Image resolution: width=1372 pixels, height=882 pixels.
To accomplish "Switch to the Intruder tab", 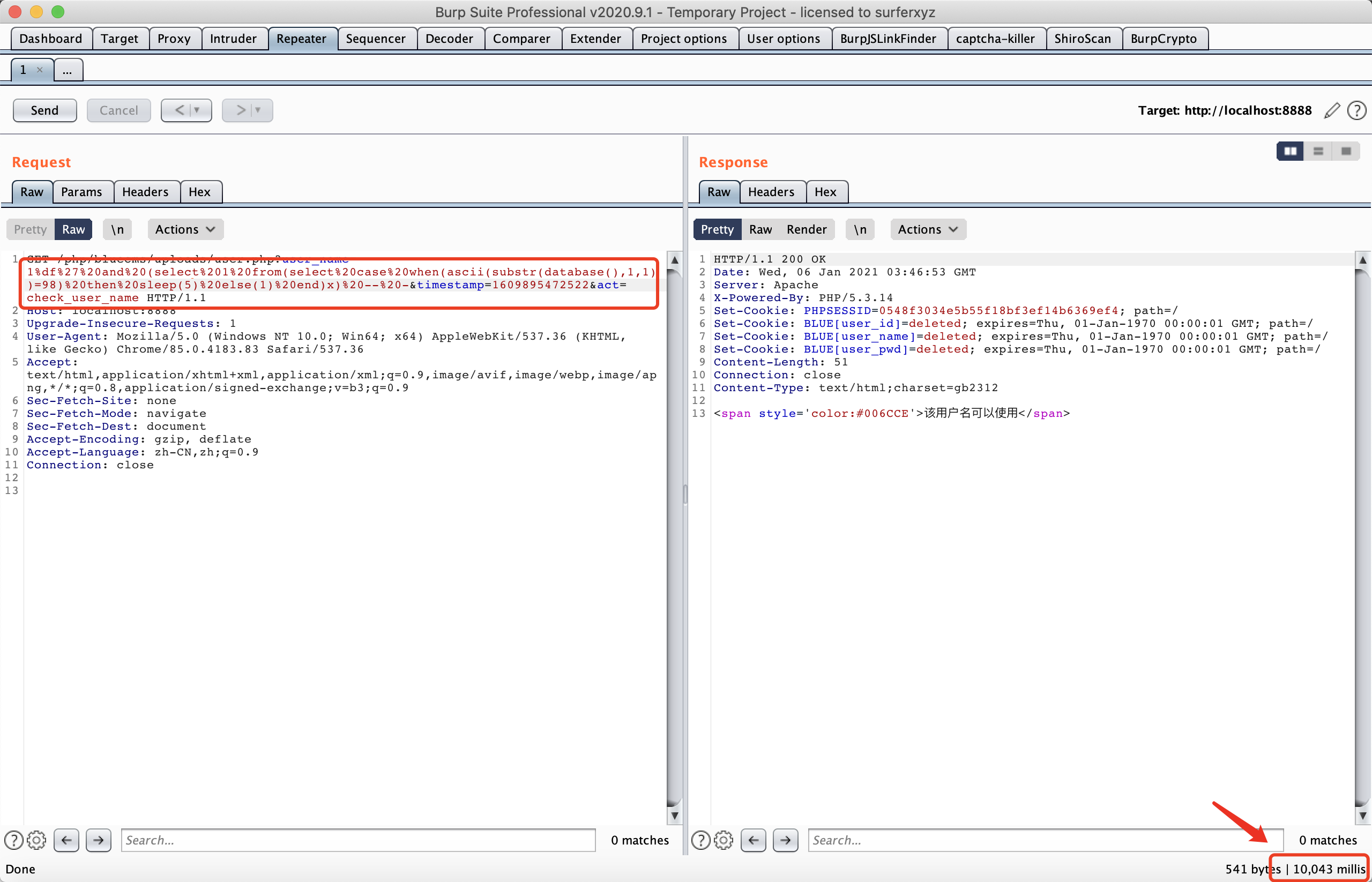I will click(x=233, y=39).
